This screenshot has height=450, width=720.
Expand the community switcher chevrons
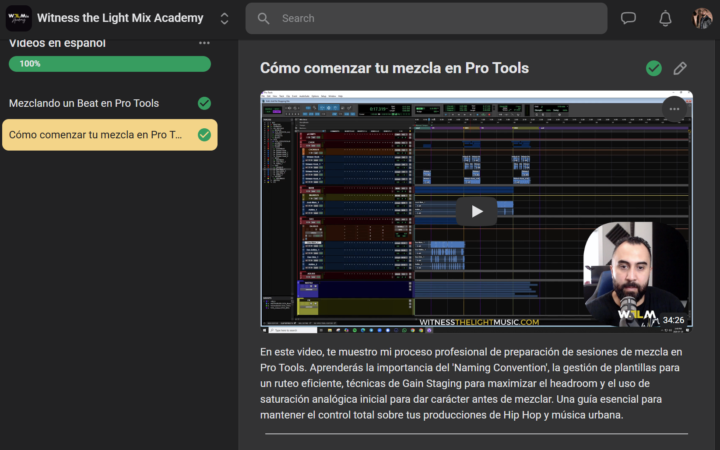coord(224,18)
